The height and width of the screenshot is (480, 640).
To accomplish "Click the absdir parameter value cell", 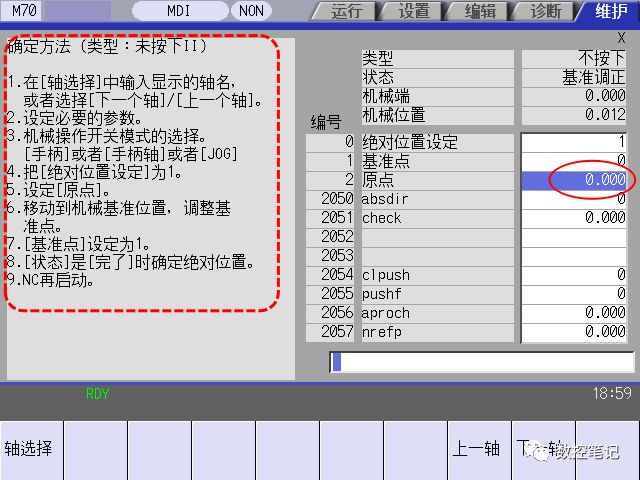I will pos(575,199).
